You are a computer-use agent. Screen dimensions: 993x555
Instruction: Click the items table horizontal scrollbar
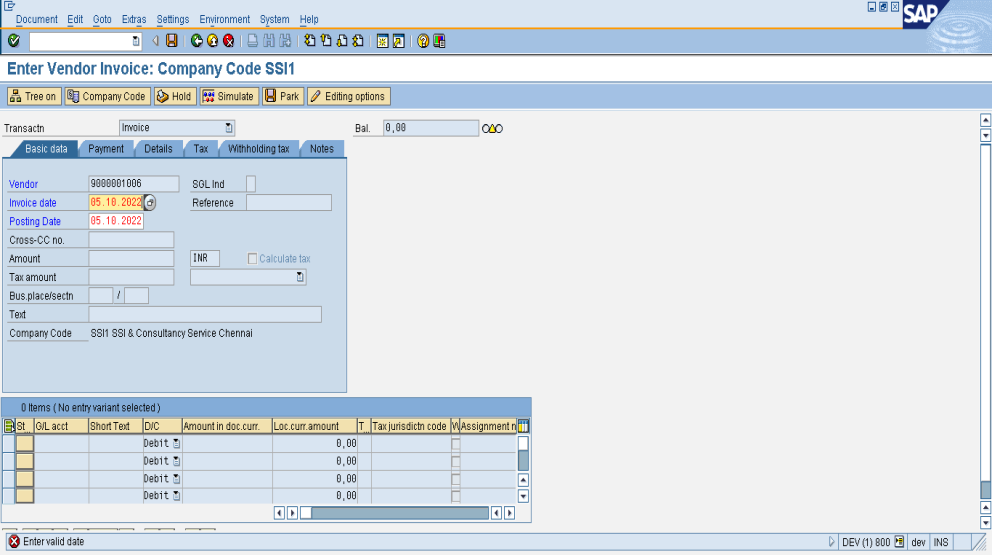[395, 513]
